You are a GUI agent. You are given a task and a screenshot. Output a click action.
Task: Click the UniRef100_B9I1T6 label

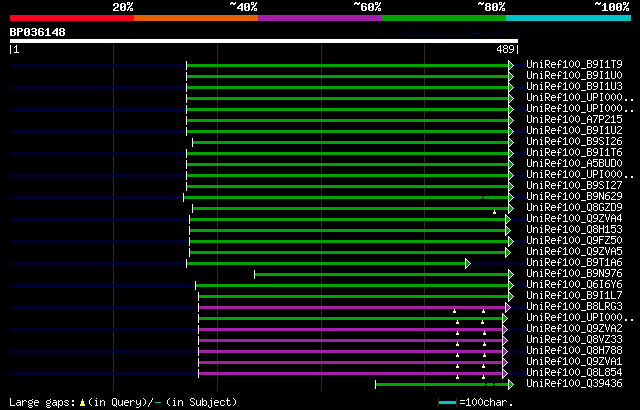[574, 153]
